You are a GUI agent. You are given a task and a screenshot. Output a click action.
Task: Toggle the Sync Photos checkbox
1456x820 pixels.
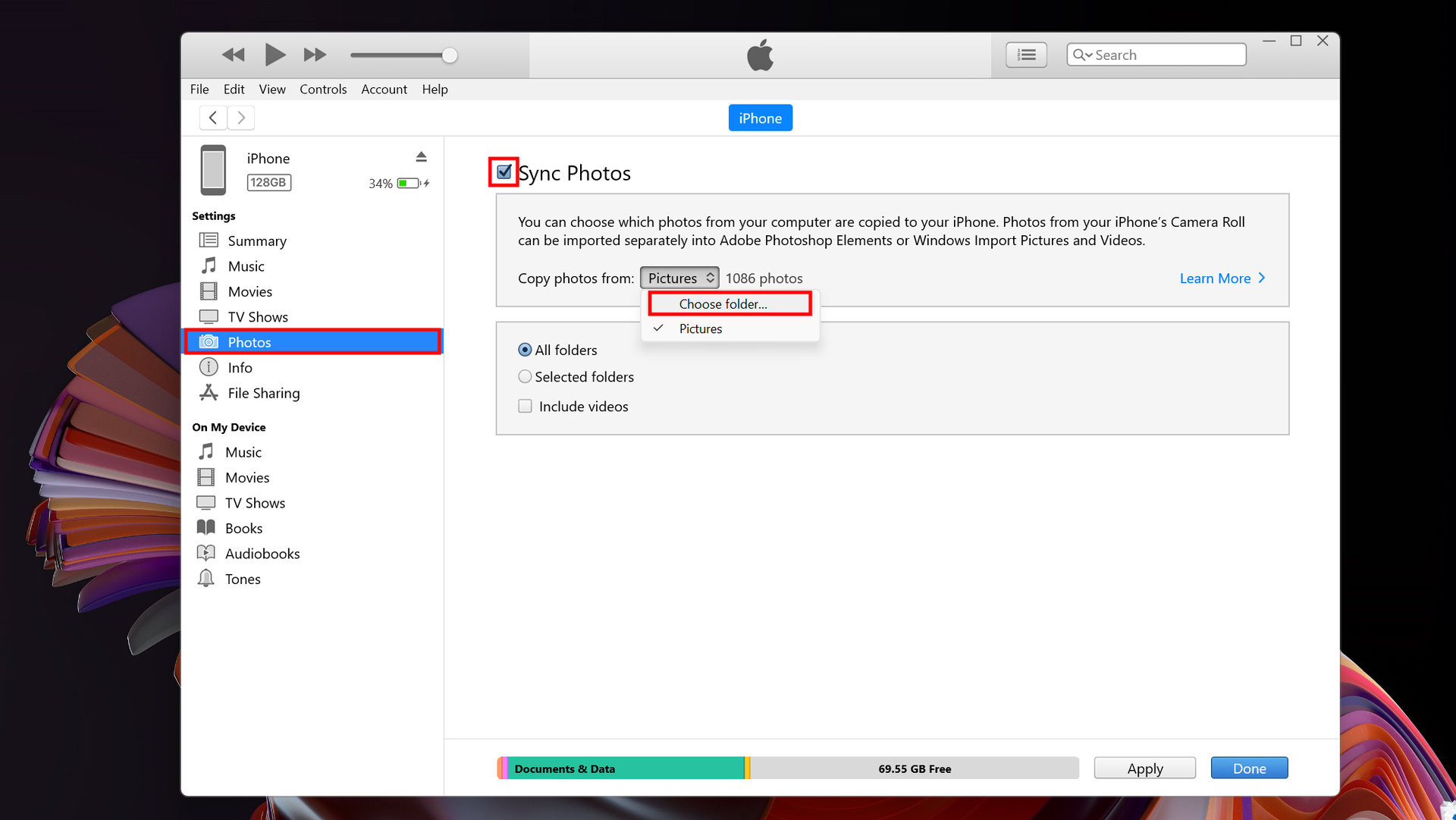[503, 172]
